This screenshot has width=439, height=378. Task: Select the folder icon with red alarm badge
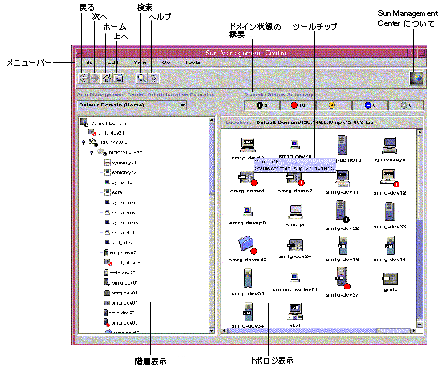pyautogui.click(x=247, y=245)
